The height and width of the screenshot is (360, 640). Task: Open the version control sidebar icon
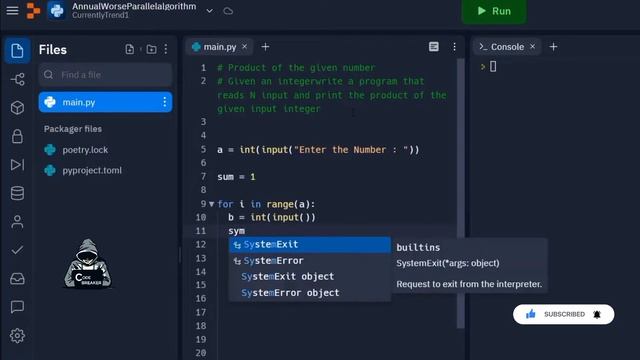click(17, 79)
